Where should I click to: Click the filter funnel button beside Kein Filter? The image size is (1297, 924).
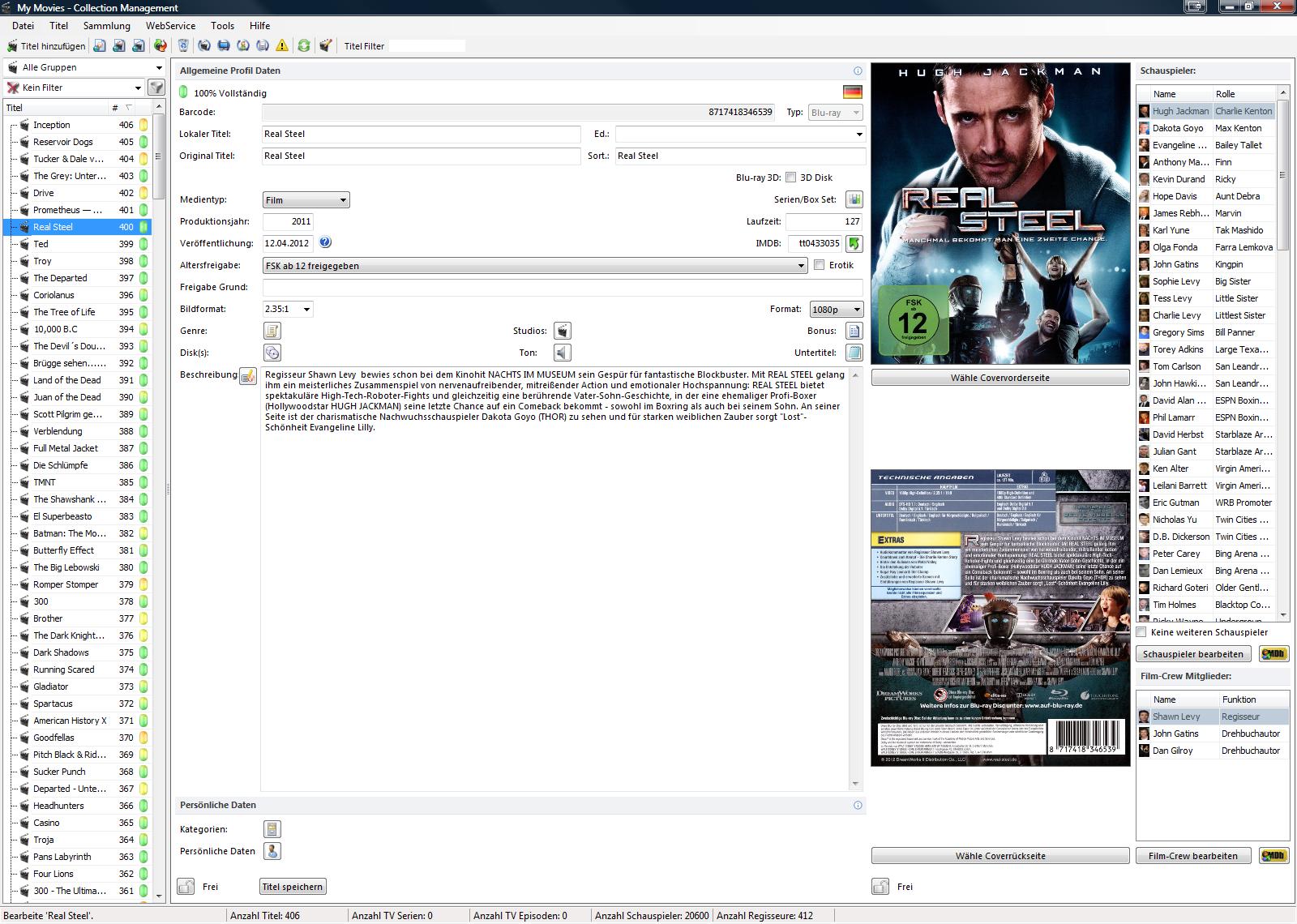(x=156, y=88)
